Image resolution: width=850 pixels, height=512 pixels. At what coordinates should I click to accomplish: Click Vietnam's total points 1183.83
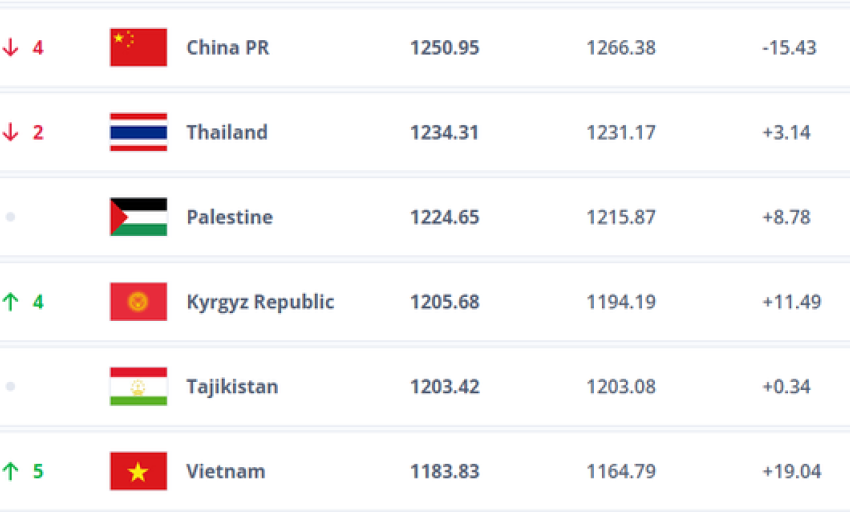tap(445, 471)
